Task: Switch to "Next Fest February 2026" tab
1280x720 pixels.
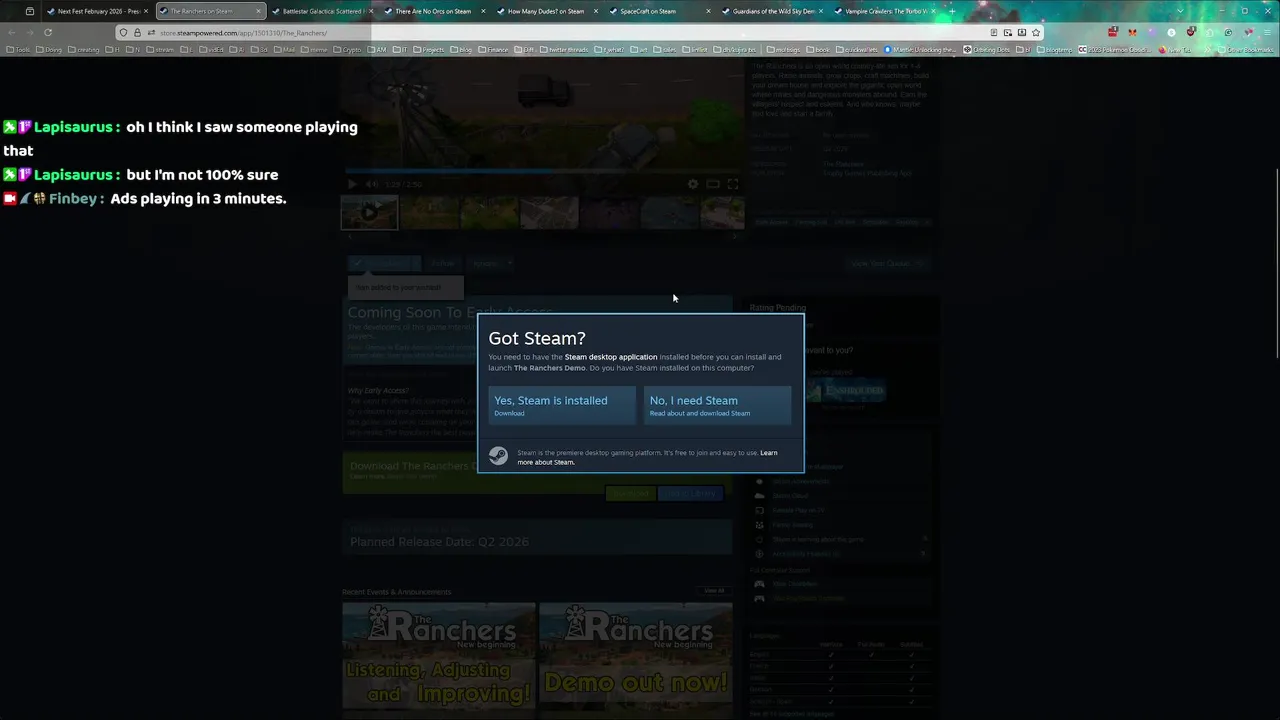Action: 97,11
